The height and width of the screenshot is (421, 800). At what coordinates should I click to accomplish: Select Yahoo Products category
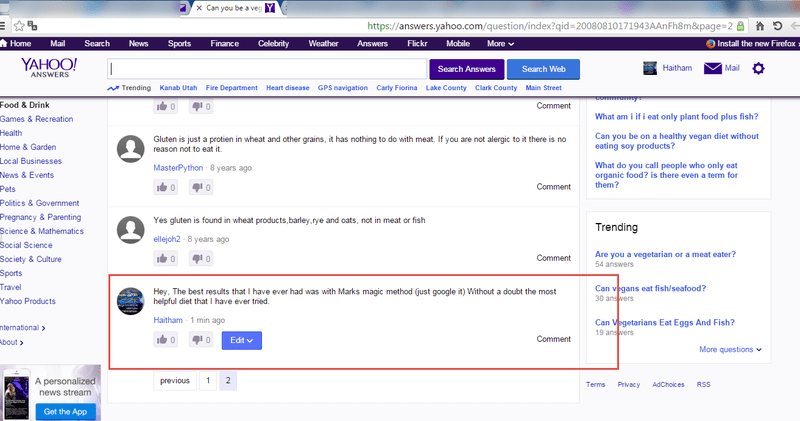tap(28, 301)
